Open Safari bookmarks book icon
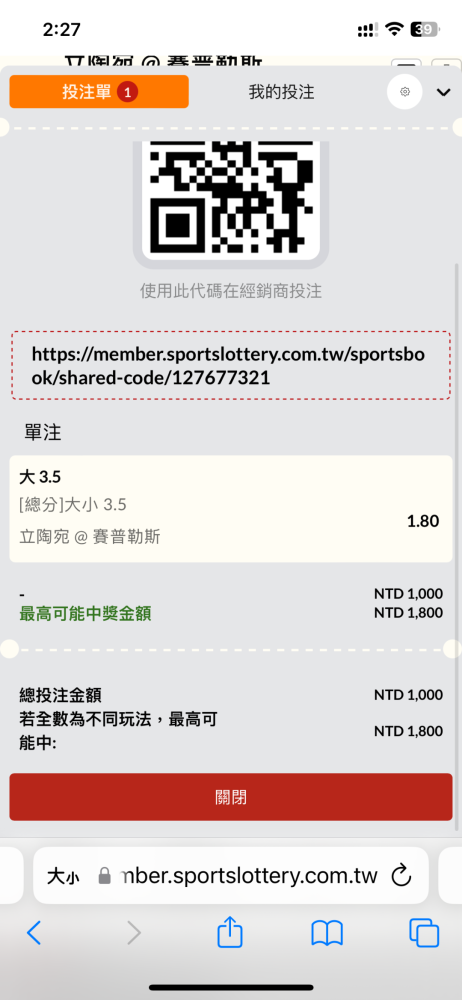Viewport: 462px width, 1000px height. (x=327, y=934)
